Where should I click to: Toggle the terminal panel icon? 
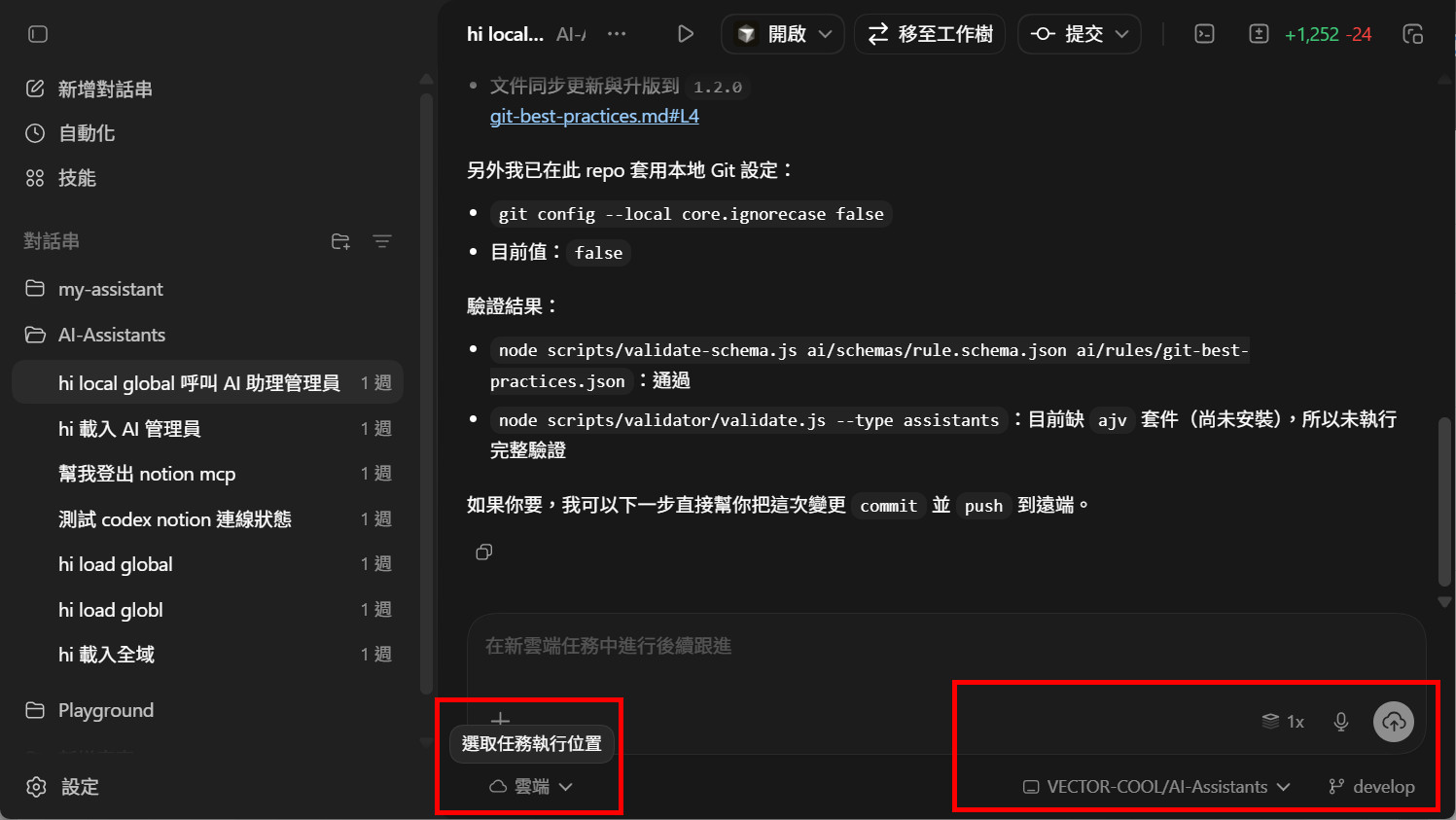[x=1204, y=34]
